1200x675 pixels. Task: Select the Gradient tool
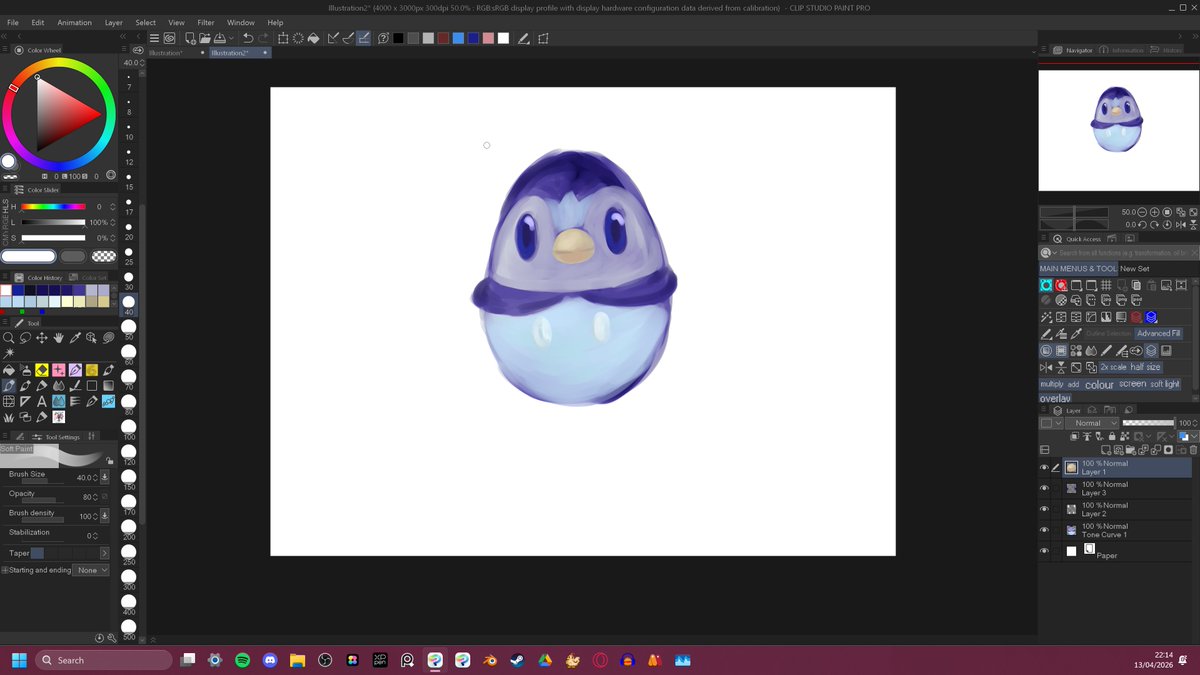click(108, 385)
